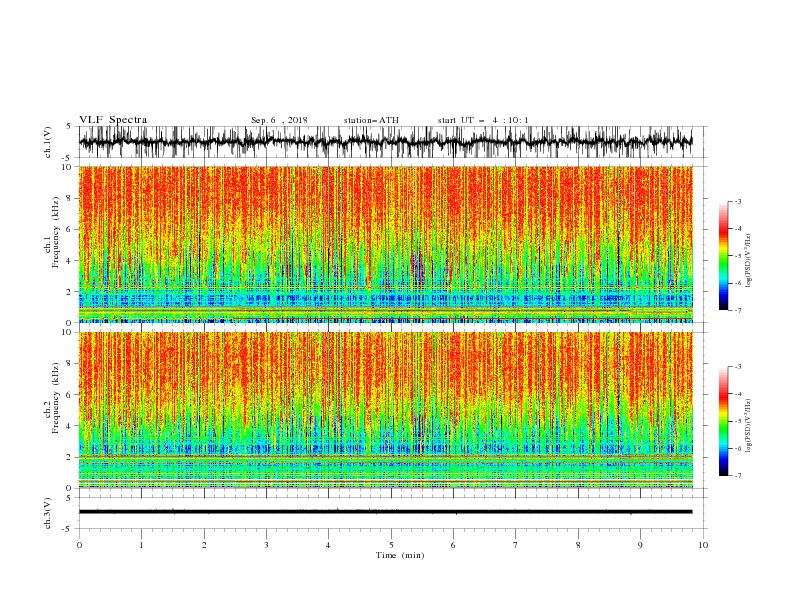The width and height of the screenshot is (792, 612).
Task: Click the "6" kHz tick on ch.2 frequency axis
Action: pyautogui.click(x=70, y=395)
